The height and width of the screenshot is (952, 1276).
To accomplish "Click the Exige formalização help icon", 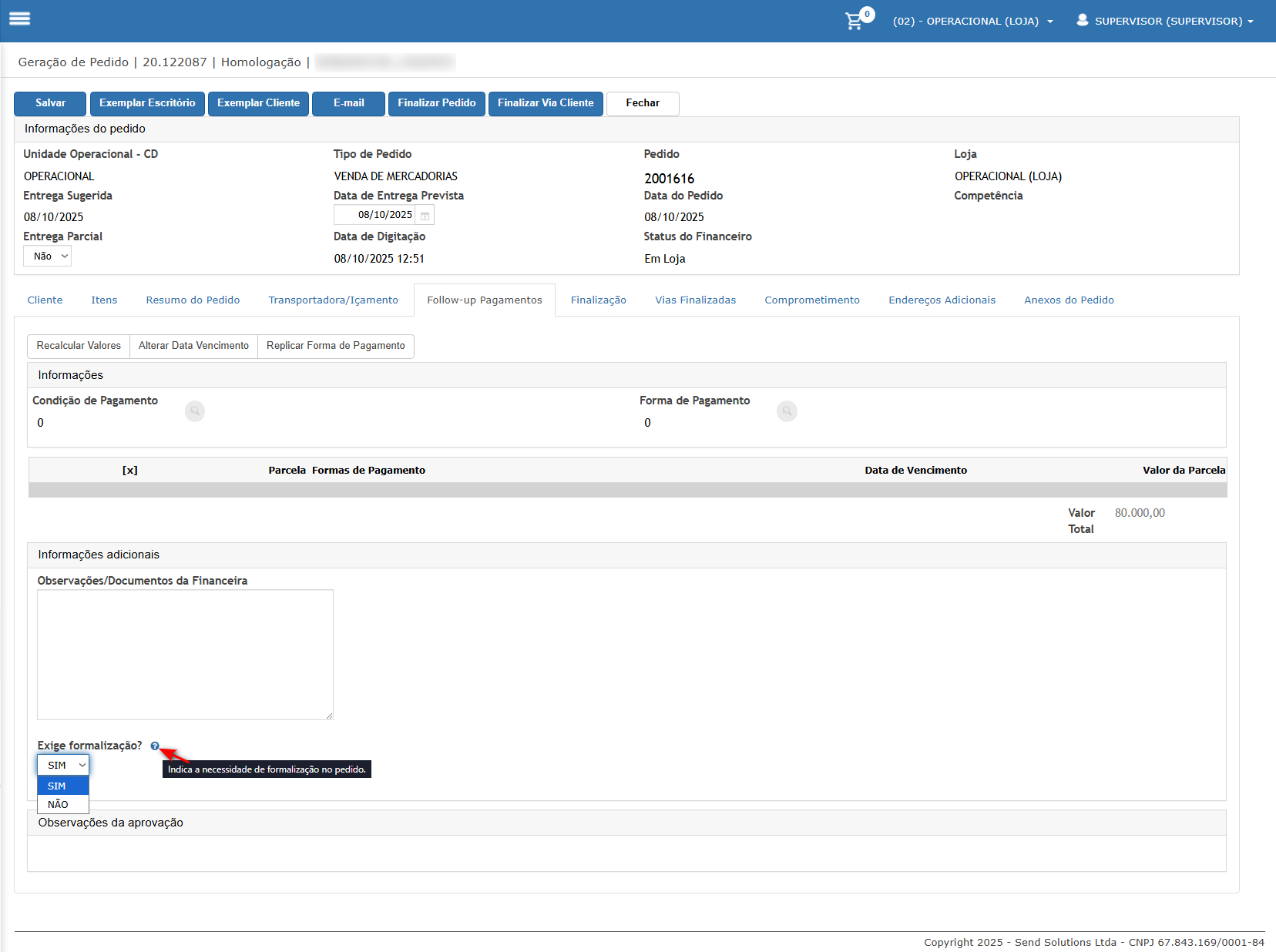I will point(155,746).
